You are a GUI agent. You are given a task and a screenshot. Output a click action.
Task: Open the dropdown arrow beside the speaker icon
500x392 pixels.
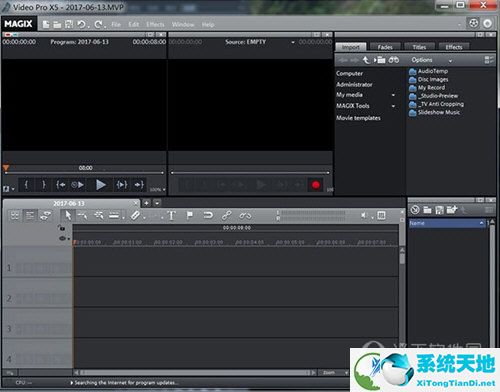(372, 218)
